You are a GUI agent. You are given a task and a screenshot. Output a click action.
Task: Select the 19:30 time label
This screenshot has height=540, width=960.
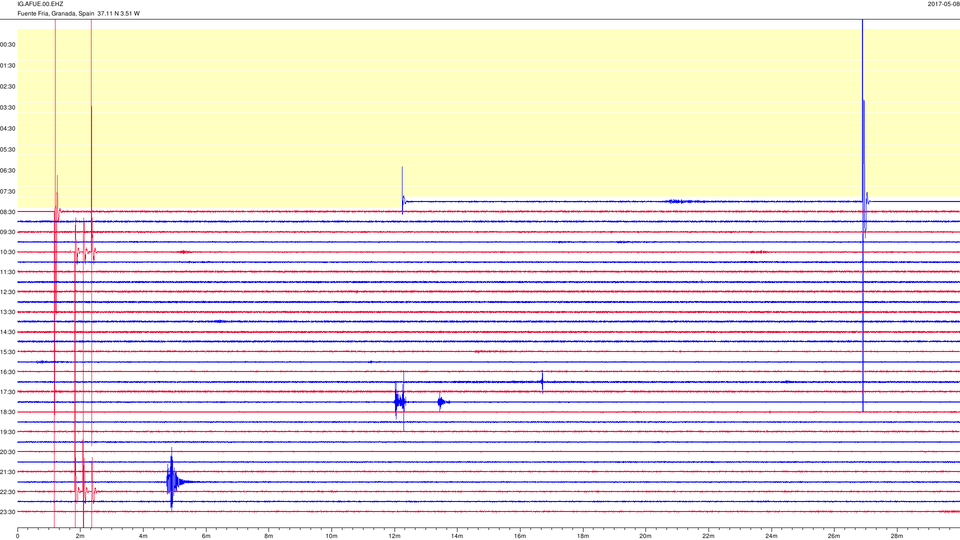pos(8,432)
